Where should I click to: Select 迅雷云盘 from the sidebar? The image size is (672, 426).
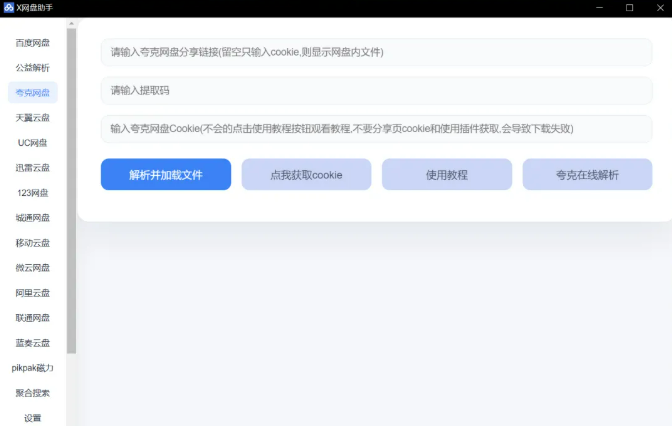[33, 168]
